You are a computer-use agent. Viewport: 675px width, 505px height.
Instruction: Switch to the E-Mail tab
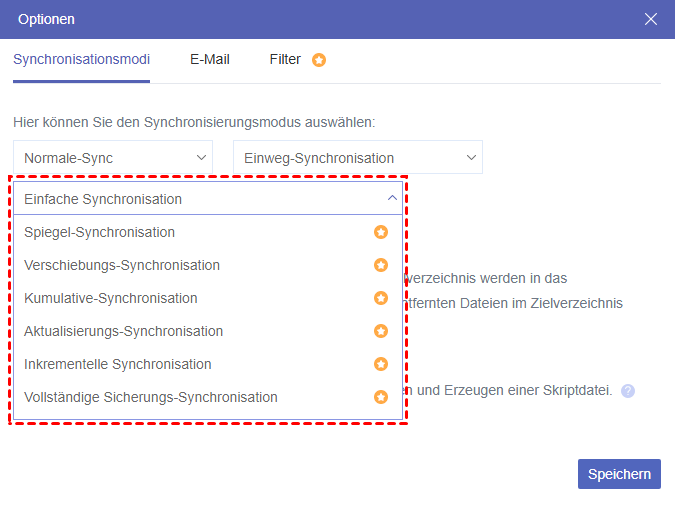(210, 59)
